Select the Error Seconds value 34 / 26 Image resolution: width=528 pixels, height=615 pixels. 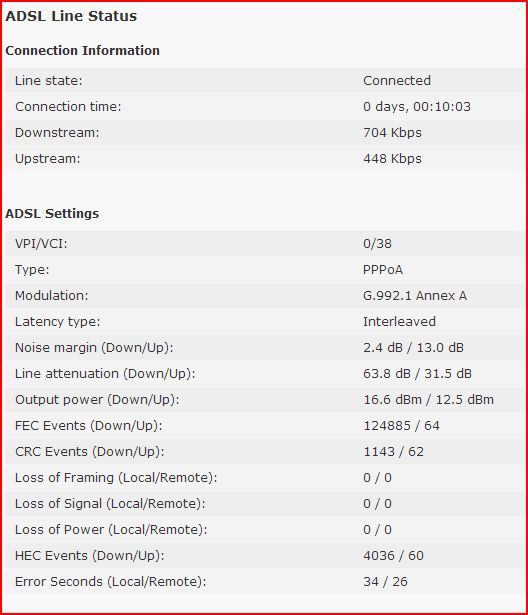[x=385, y=582]
